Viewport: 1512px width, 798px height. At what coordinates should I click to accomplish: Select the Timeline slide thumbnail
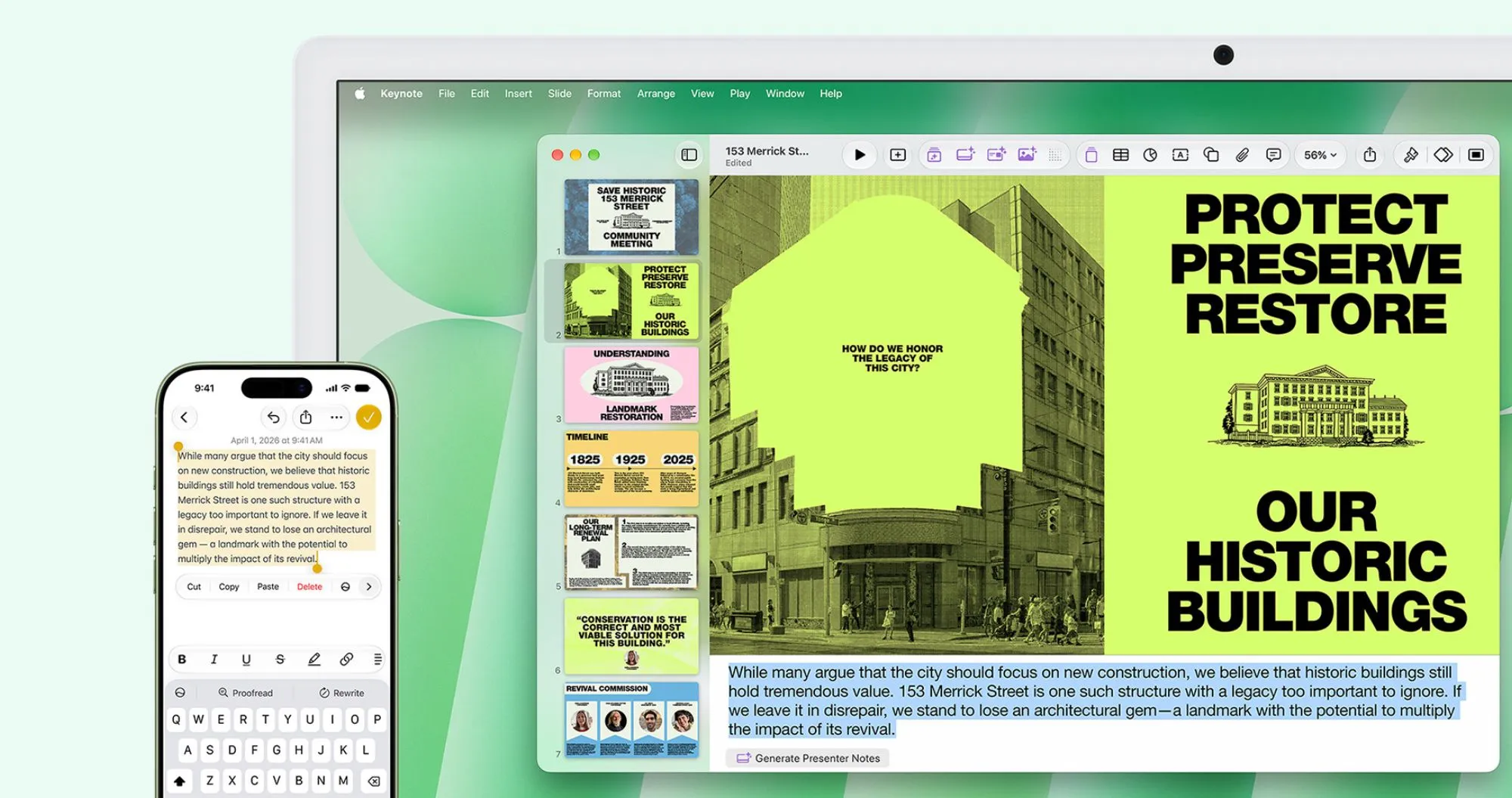pyautogui.click(x=631, y=468)
